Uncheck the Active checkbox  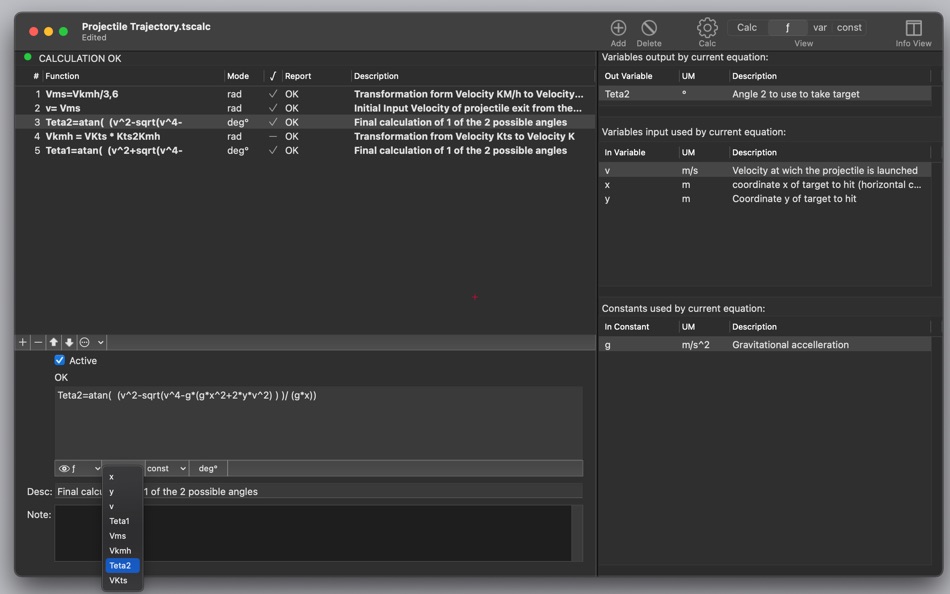pyautogui.click(x=59, y=360)
